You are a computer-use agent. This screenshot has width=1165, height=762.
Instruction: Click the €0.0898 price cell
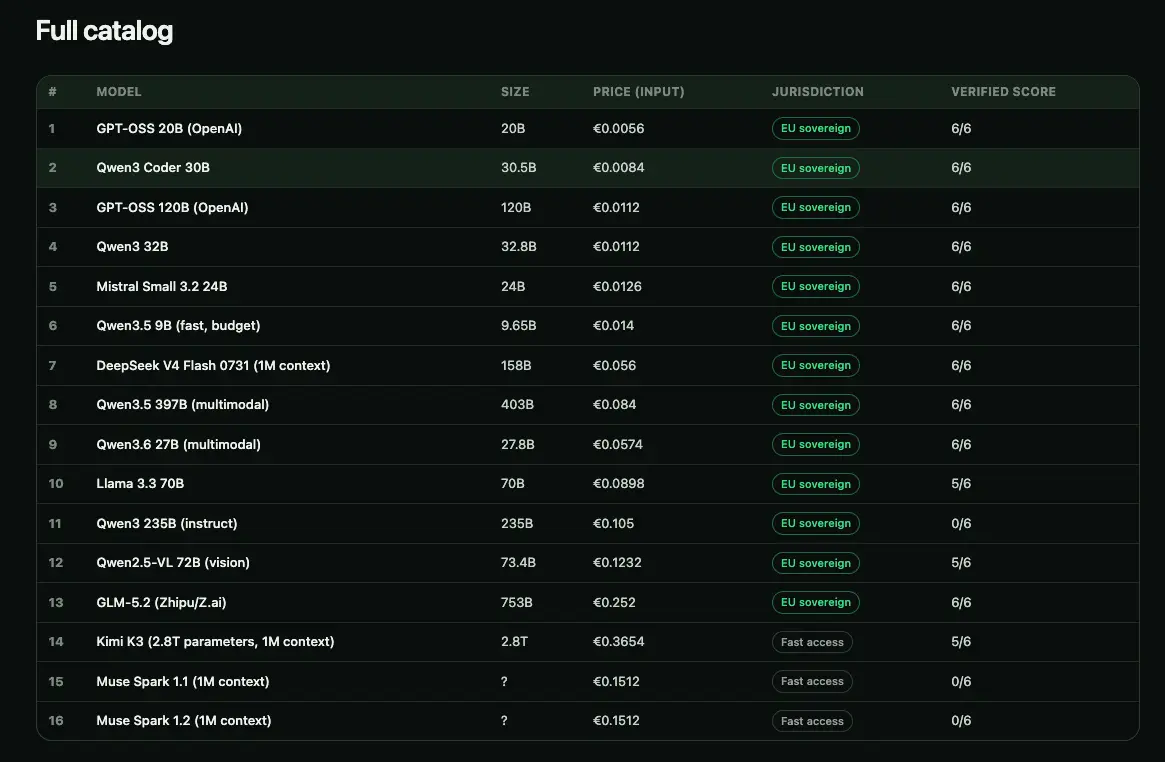[x=618, y=483]
